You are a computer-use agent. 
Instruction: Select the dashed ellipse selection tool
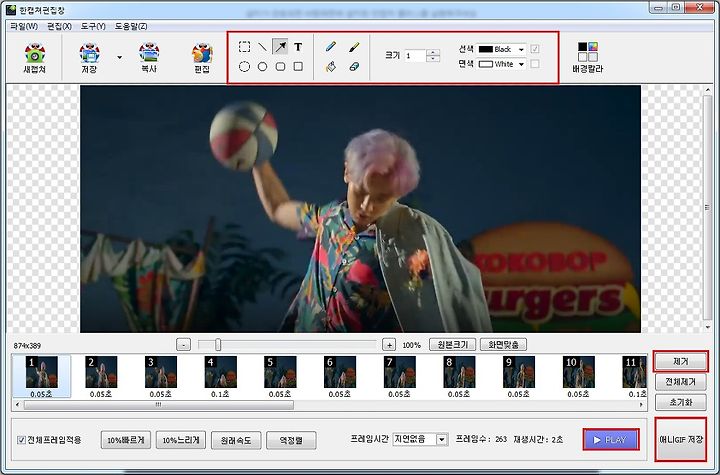(244, 67)
